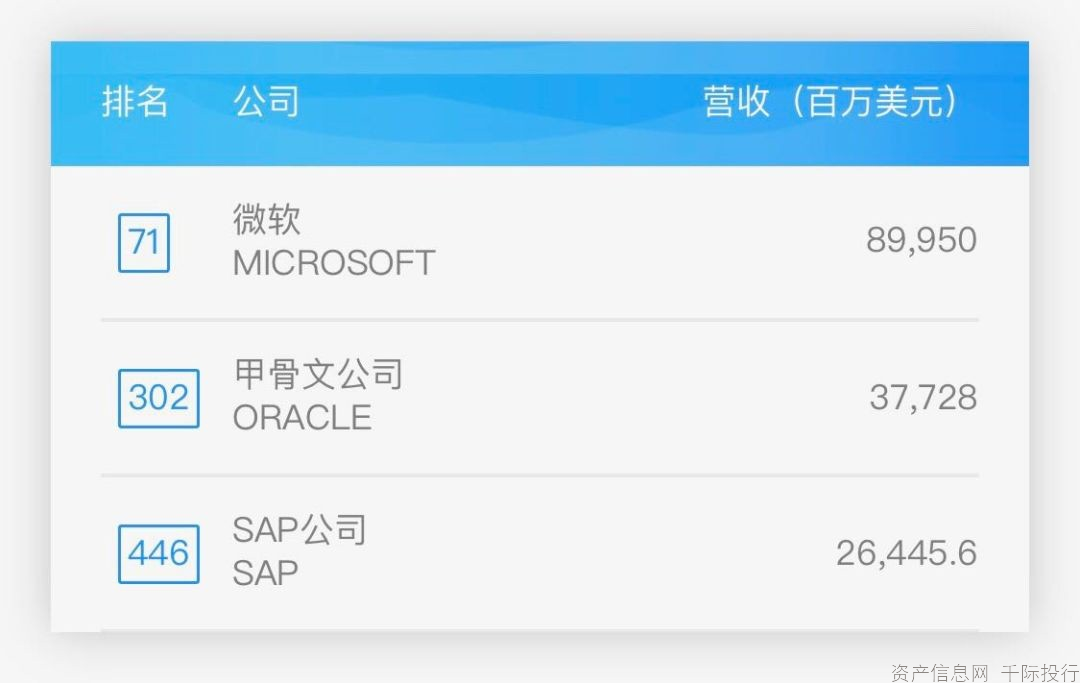Image resolution: width=1080 pixels, height=683 pixels.
Task: Click the 营收（百万美元）column header
Action: pos(830,102)
